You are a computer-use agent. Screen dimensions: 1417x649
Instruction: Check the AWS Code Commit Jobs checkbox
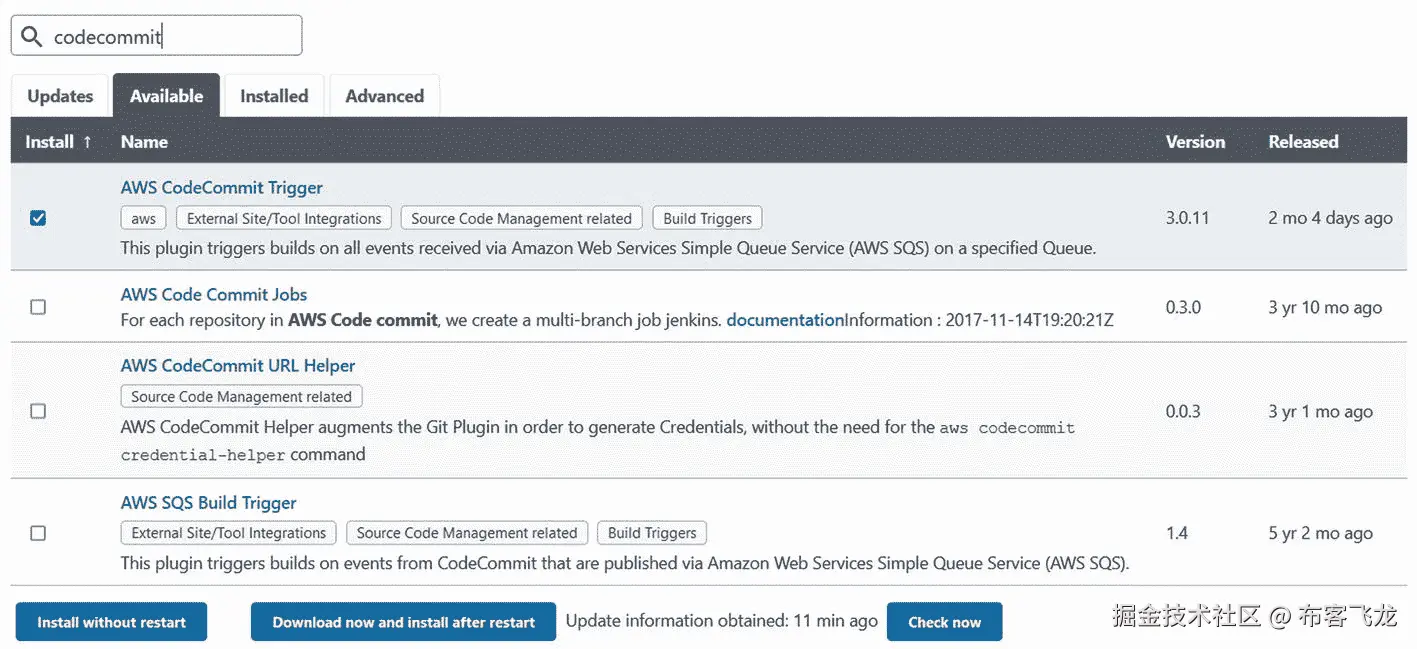[38, 307]
